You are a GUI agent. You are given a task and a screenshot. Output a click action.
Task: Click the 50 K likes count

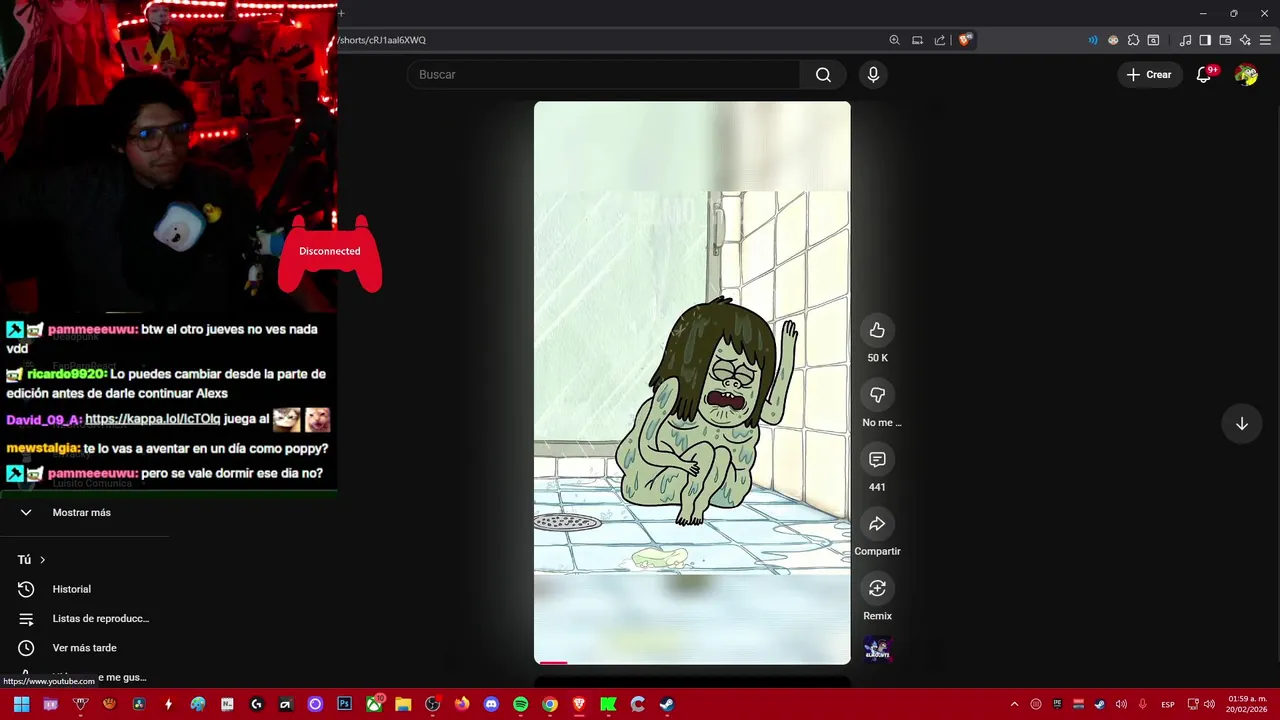(877, 358)
